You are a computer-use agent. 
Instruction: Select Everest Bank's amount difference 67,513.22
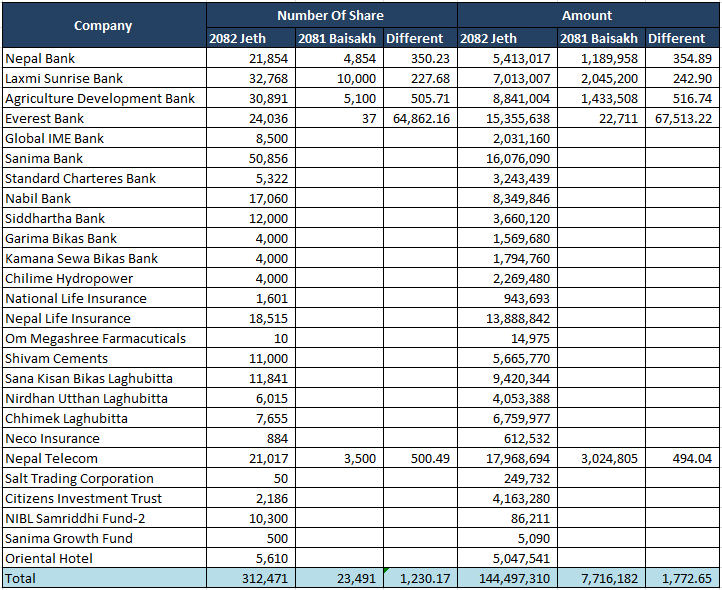coord(682,119)
